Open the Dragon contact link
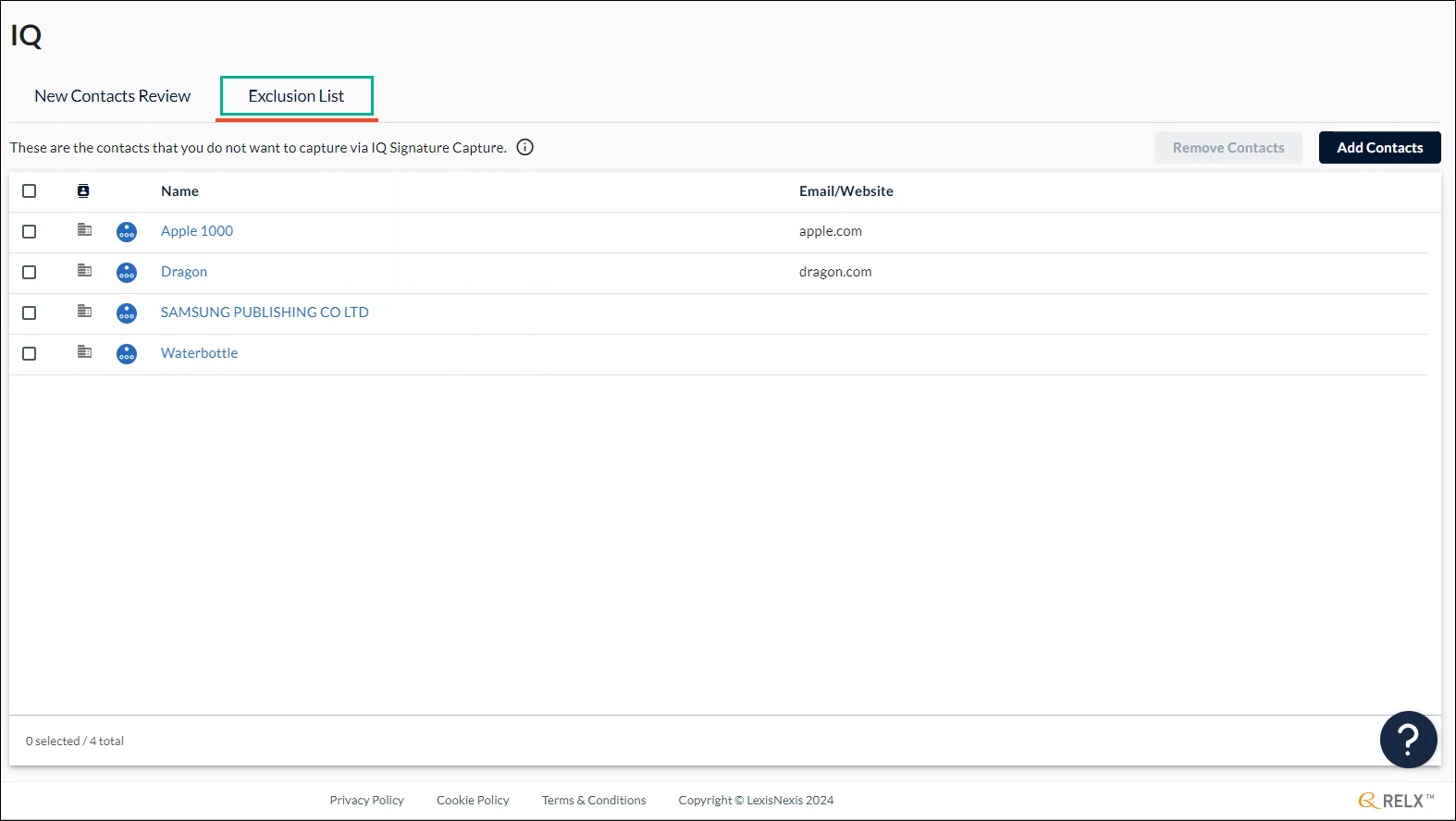 (x=184, y=272)
